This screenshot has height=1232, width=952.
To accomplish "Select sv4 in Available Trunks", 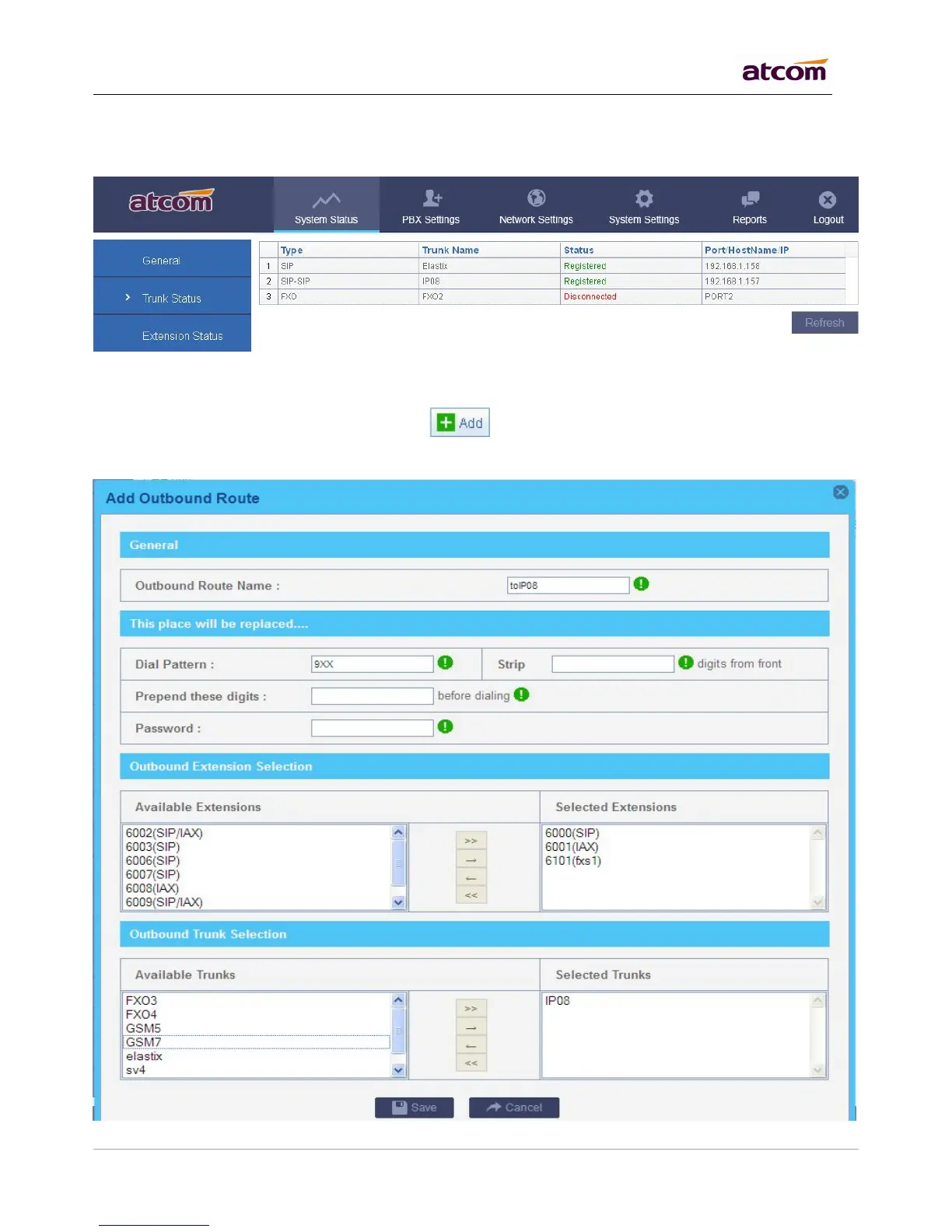I will (135, 1071).
